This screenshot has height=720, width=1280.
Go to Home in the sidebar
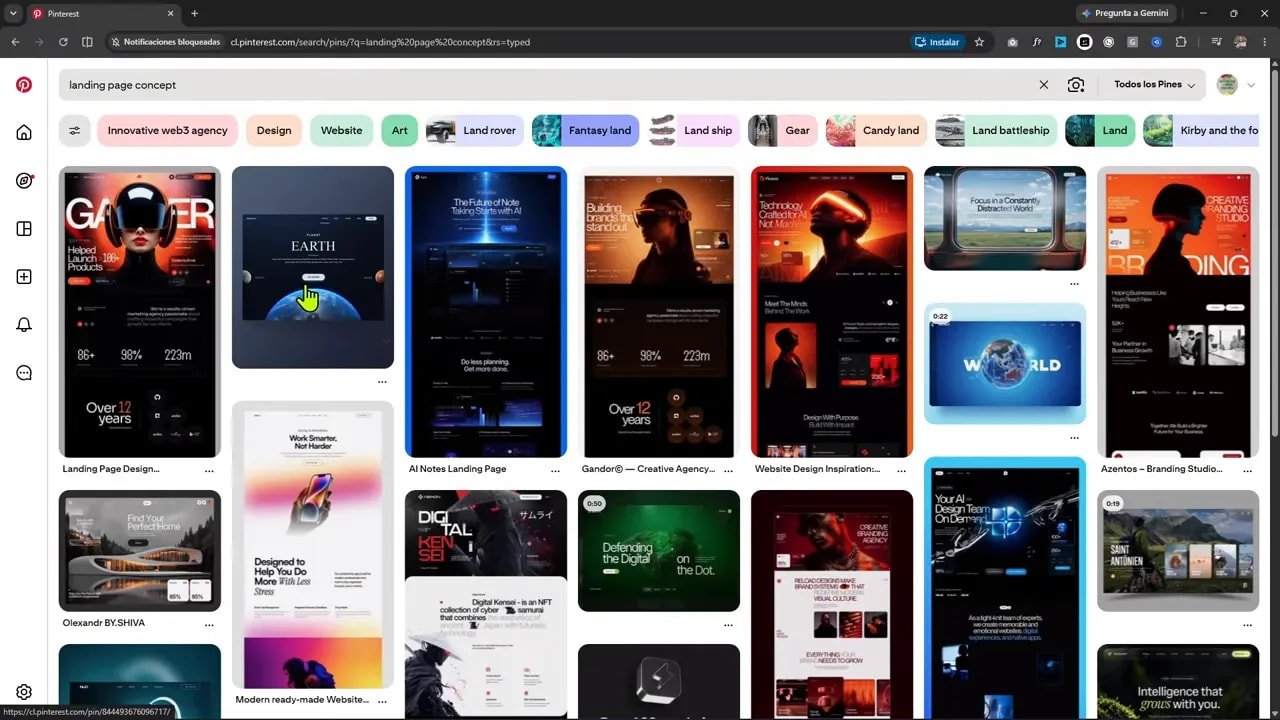tap(24, 132)
